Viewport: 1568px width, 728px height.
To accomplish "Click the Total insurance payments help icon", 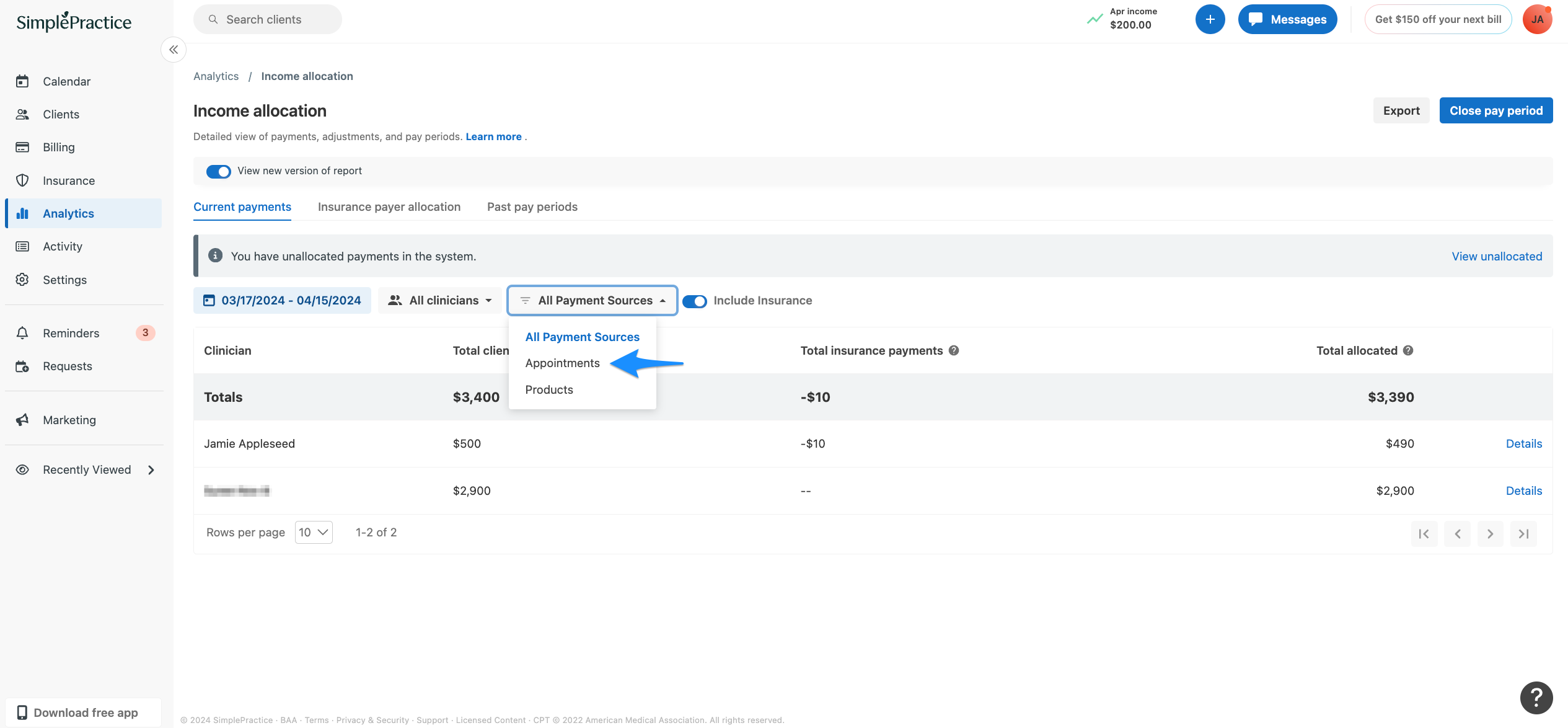I will [954, 350].
